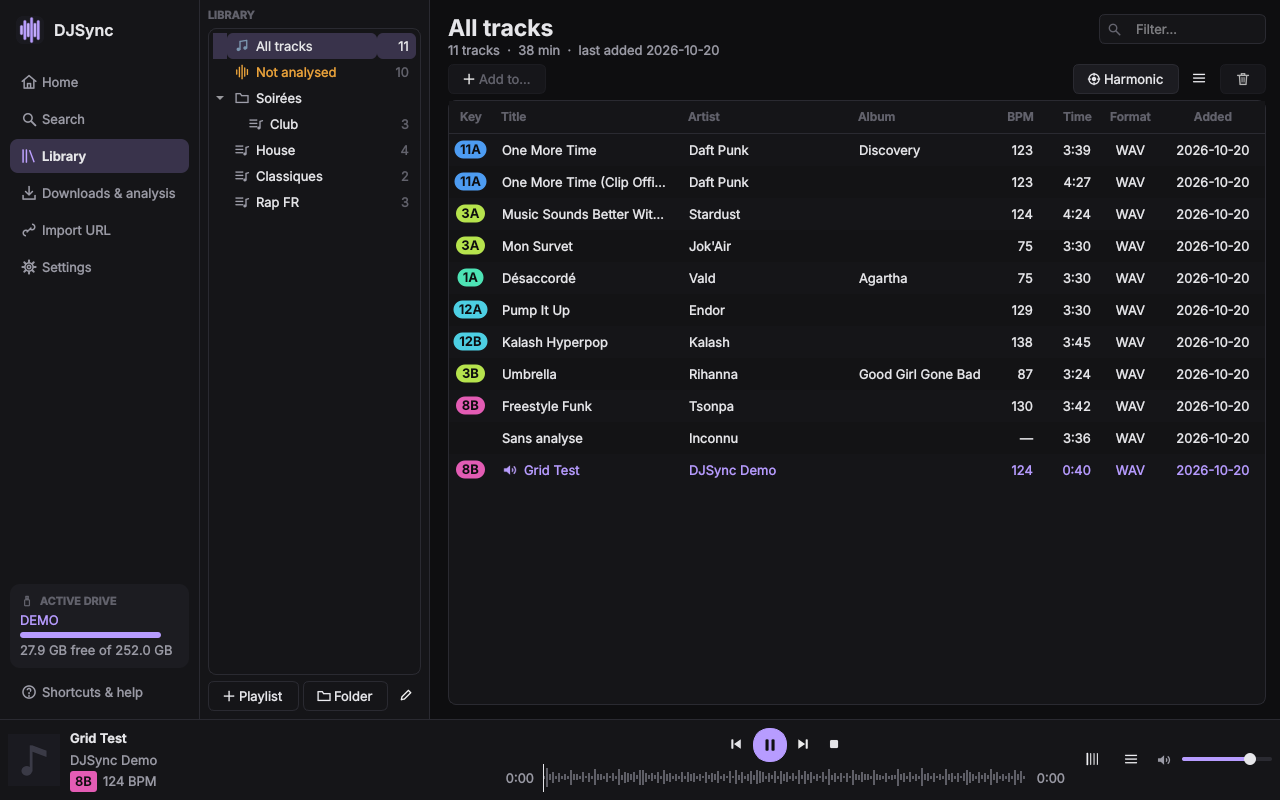Sort tracks by the Key column header

(x=470, y=117)
